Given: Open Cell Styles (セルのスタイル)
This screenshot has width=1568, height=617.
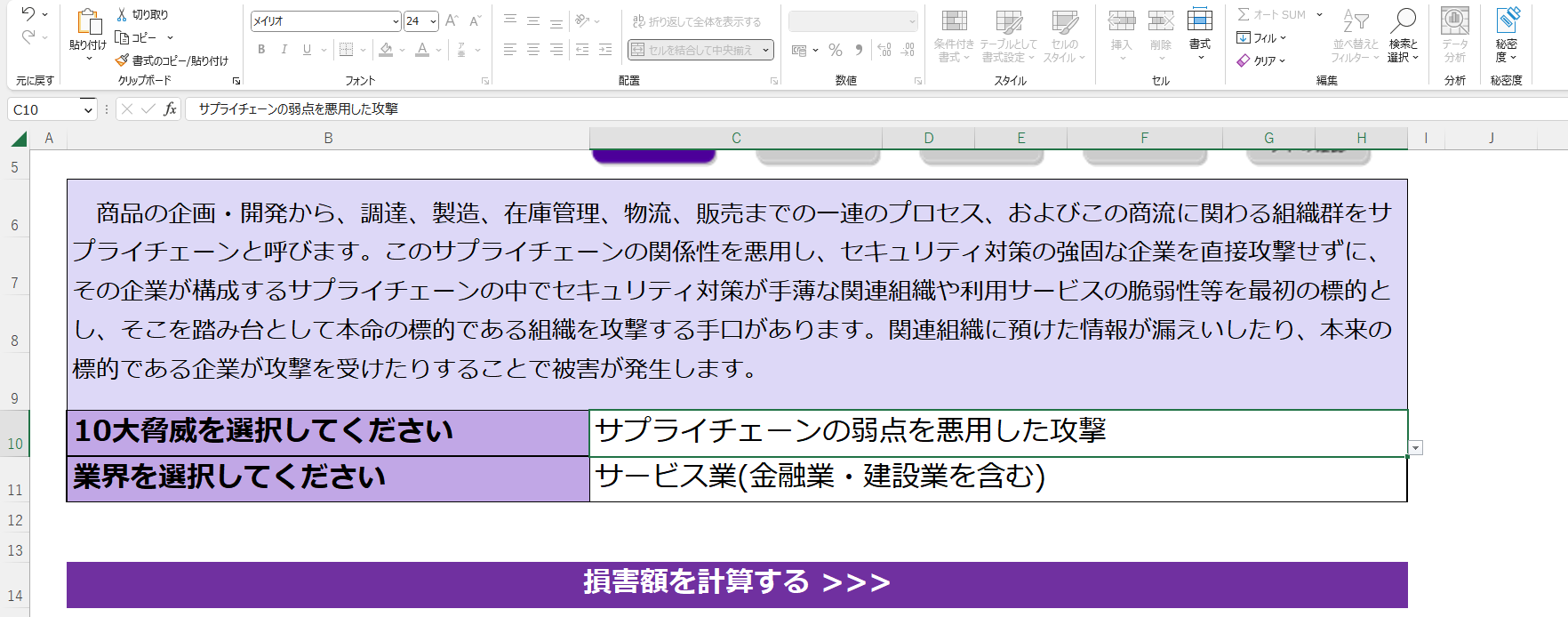Looking at the screenshot, I should click(1065, 36).
